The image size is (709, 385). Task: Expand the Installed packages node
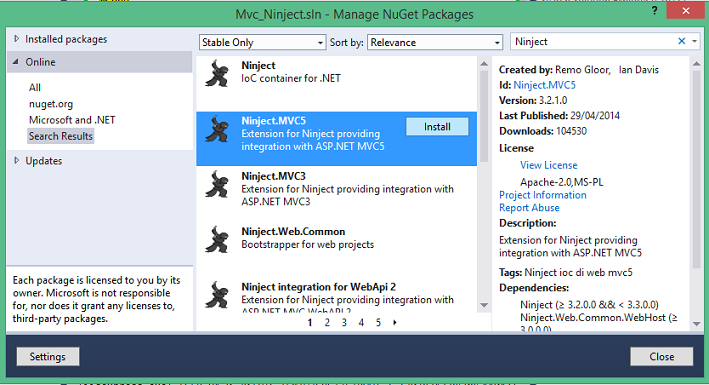16,39
